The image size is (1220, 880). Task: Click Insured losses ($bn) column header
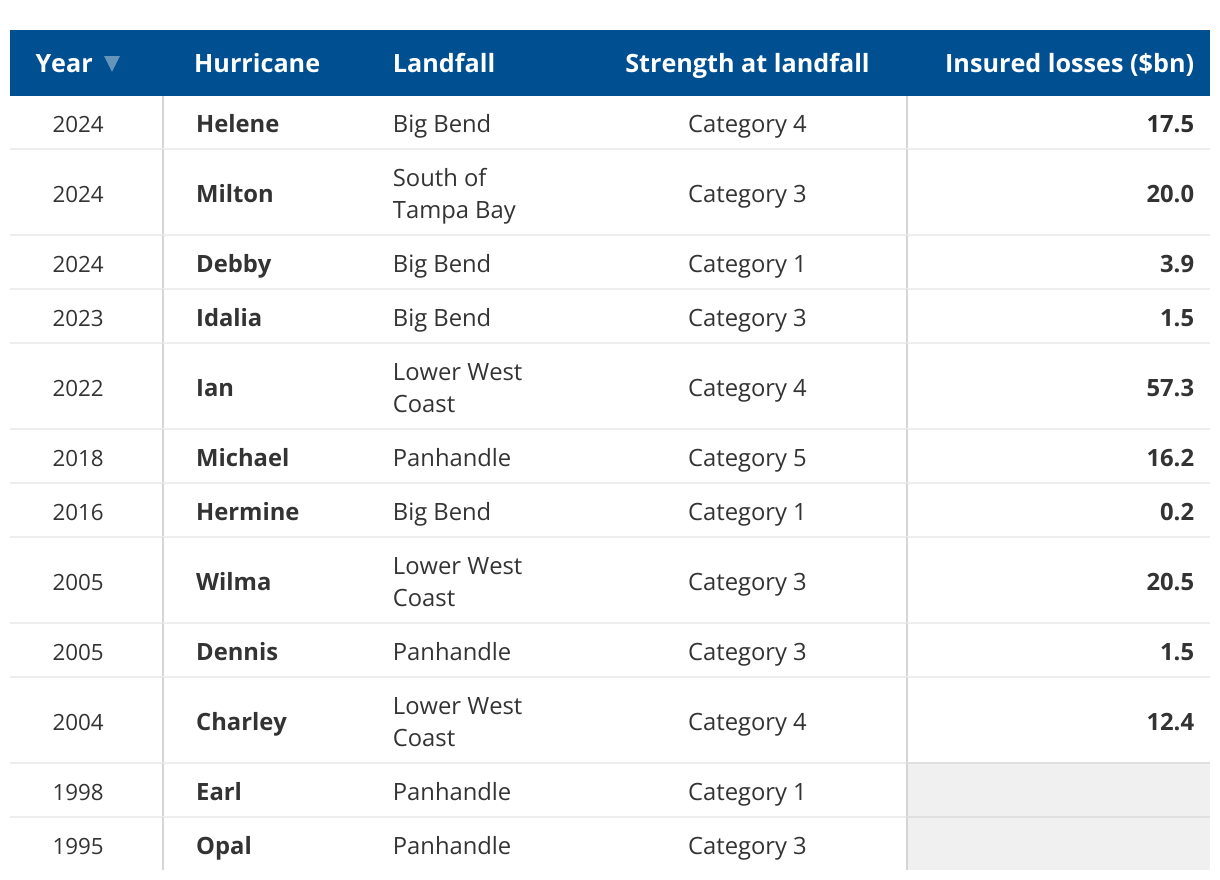click(x=1069, y=63)
